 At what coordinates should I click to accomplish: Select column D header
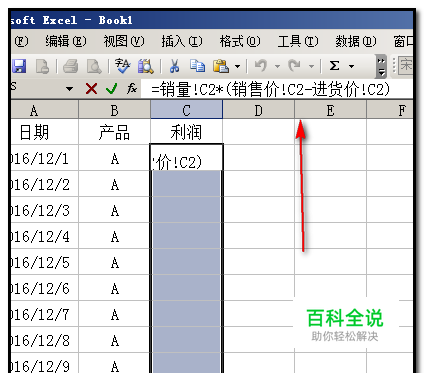(258, 110)
